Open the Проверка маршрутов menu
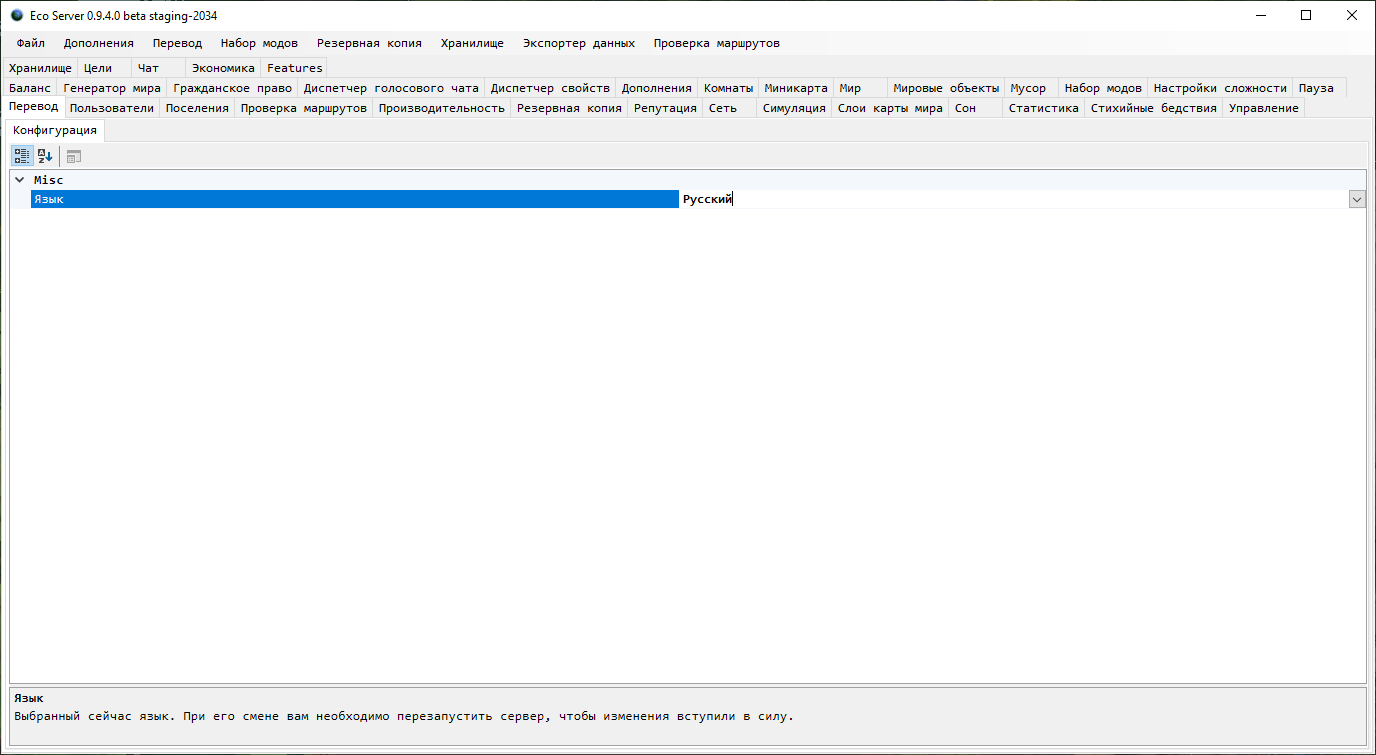 click(717, 43)
